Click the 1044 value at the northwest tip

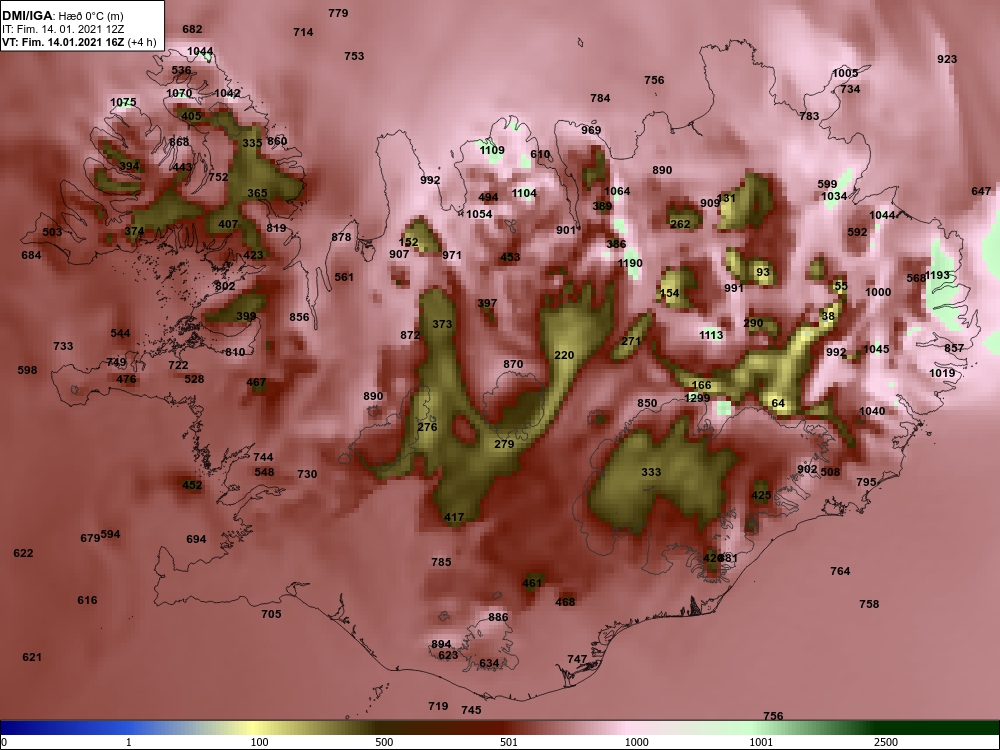pyautogui.click(x=200, y=51)
